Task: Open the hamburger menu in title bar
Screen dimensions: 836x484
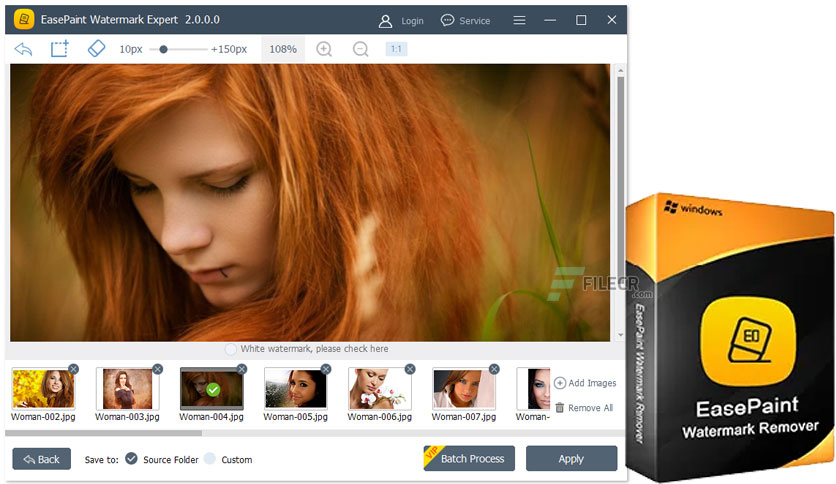Action: tap(519, 20)
